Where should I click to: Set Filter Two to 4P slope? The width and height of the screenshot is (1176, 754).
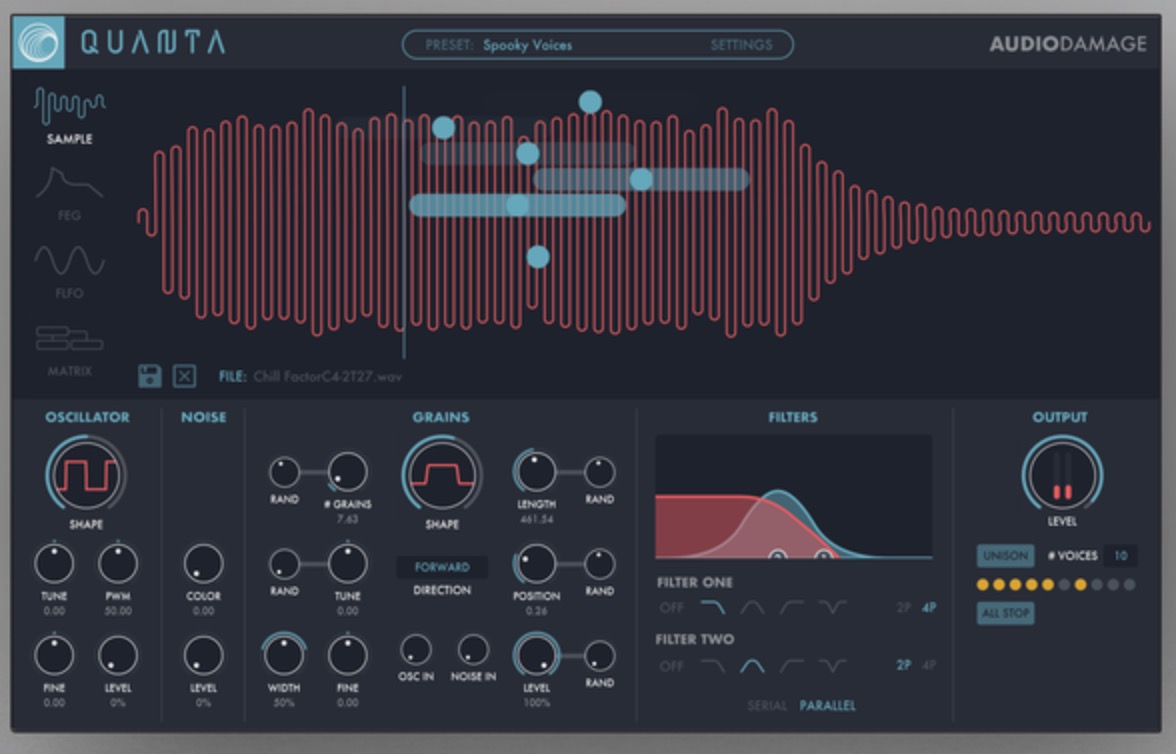coord(928,665)
